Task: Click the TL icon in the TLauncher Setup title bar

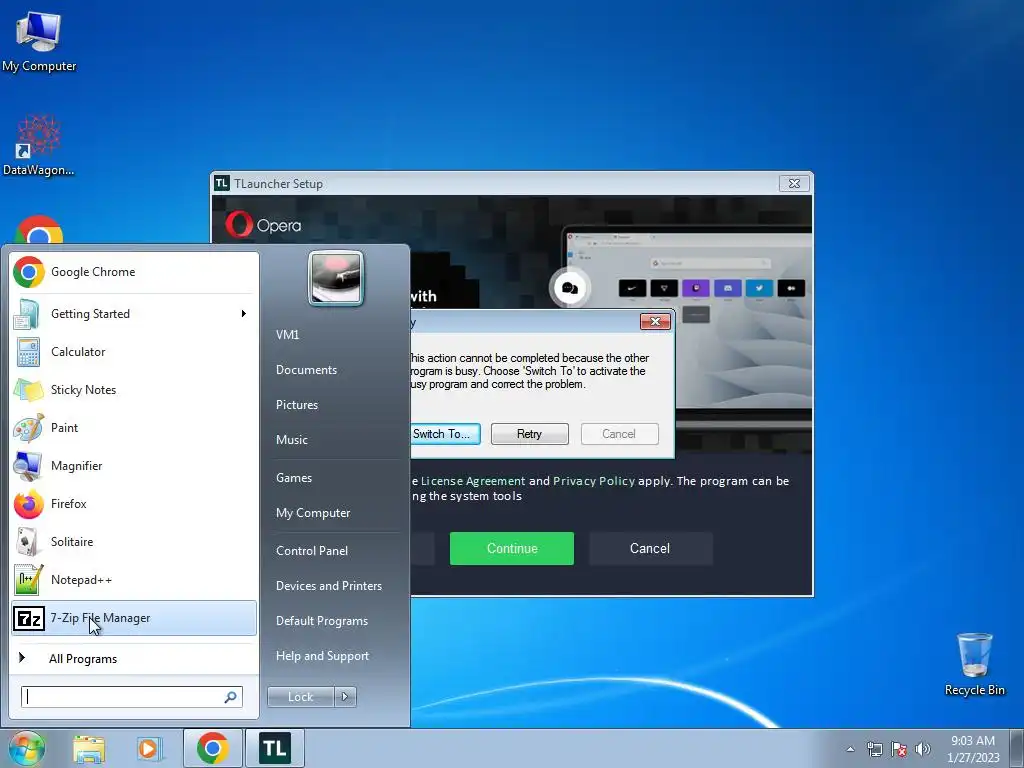Action: (222, 184)
